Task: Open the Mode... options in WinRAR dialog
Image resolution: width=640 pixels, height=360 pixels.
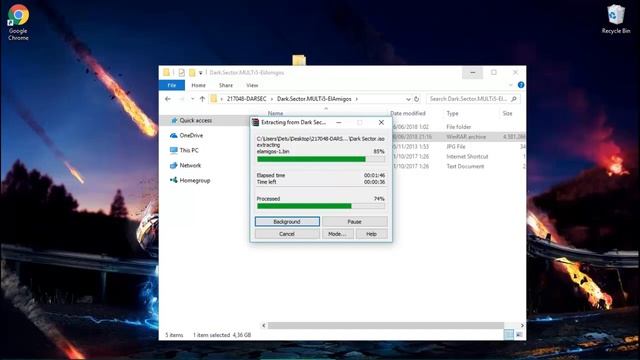Action: [337, 234]
